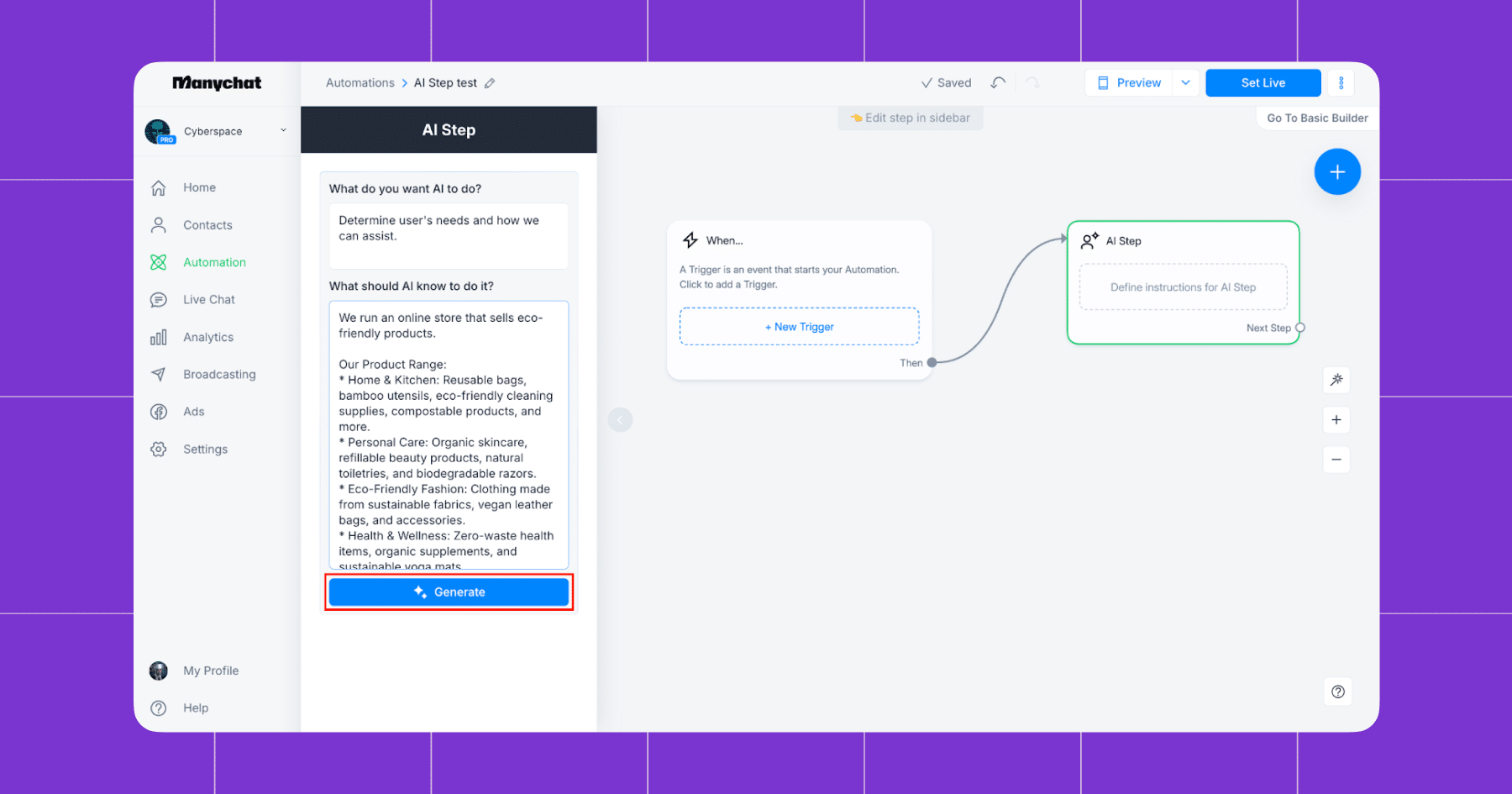
Task: Click the 'What do you want AI to do' field
Action: pos(449,235)
